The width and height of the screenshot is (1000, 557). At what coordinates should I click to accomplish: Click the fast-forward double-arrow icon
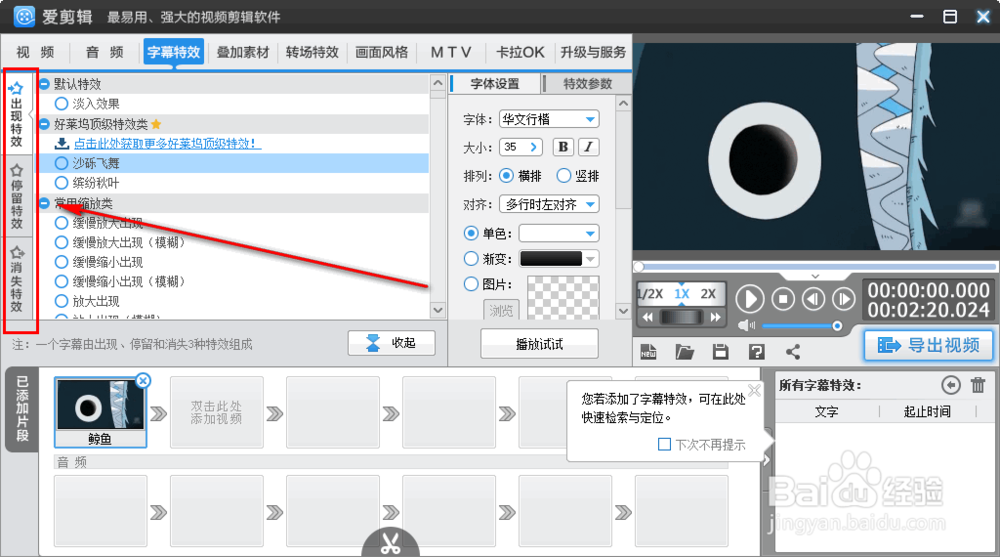pos(716,317)
